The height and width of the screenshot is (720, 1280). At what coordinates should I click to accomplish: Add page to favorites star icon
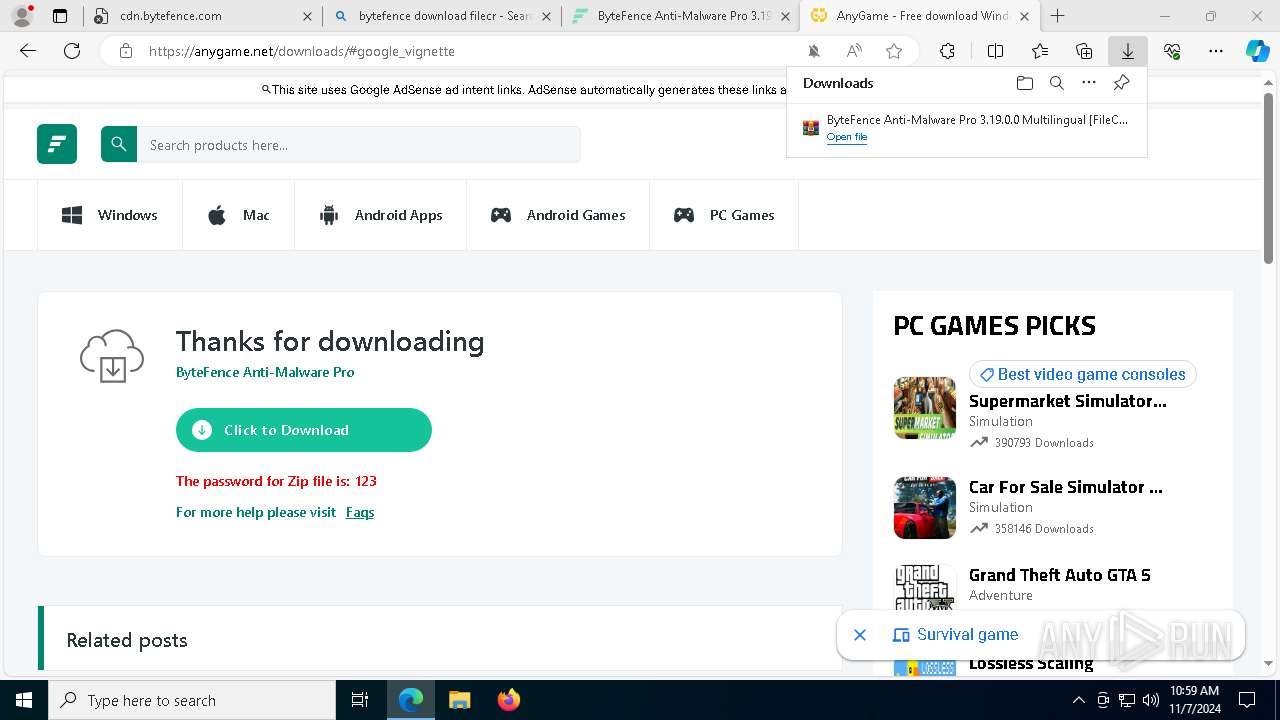pos(894,51)
